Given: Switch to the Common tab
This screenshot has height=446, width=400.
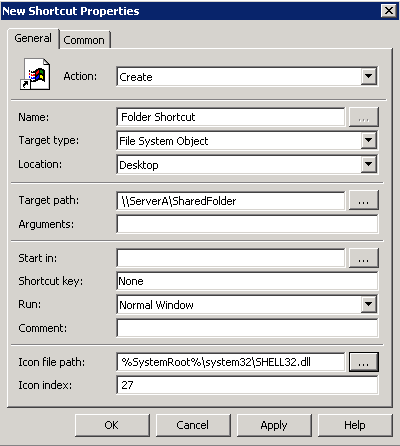Looking at the screenshot, I should pyautogui.click(x=84, y=40).
